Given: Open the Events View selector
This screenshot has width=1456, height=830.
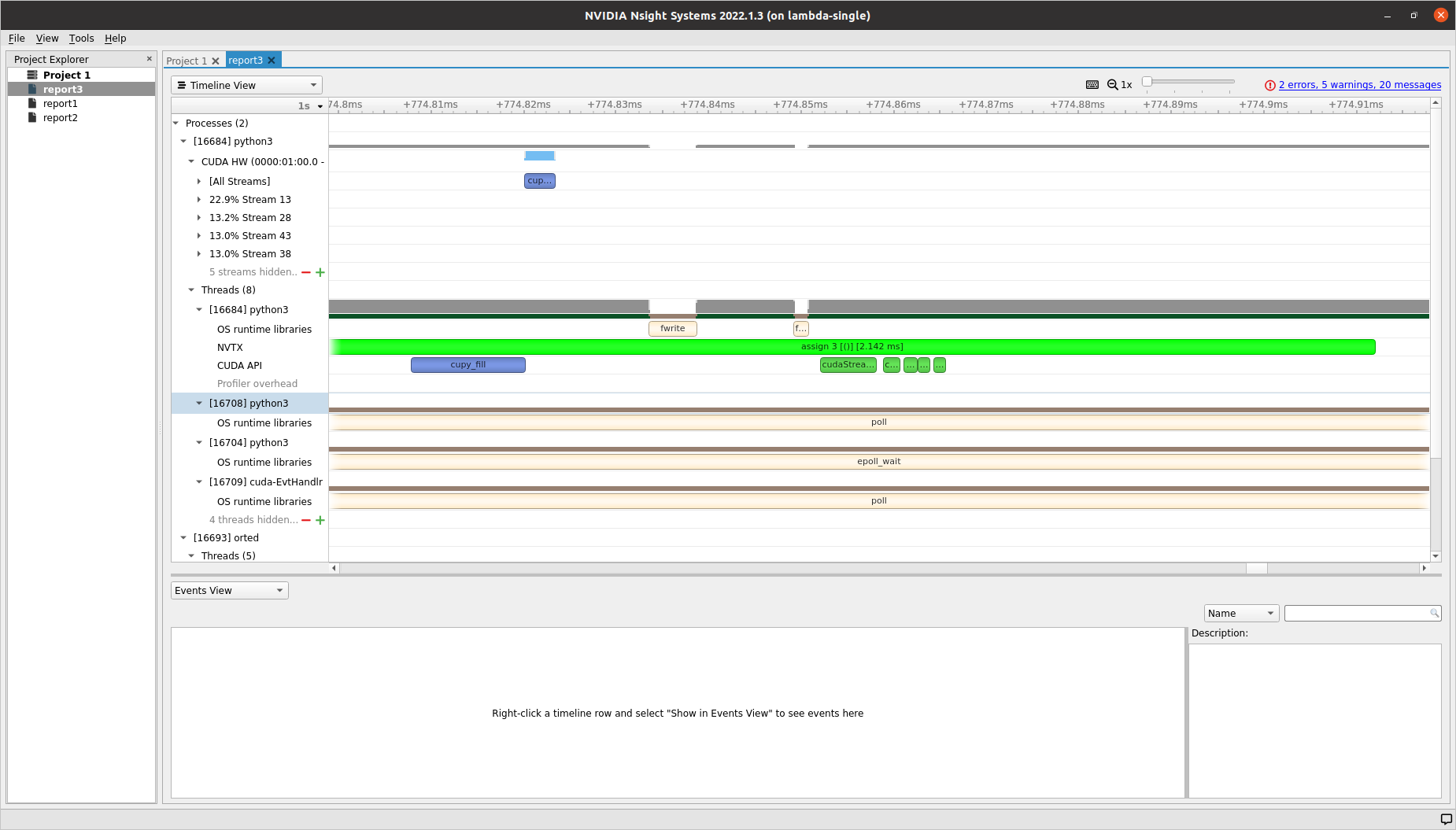Looking at the screenshot, I should pyautogui.click(x=228, y=590).
